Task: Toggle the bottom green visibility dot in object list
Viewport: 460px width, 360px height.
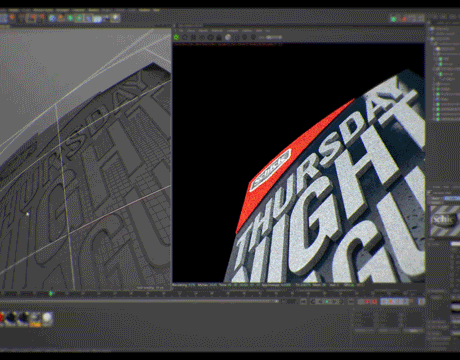Action: (x=439, y=119)
